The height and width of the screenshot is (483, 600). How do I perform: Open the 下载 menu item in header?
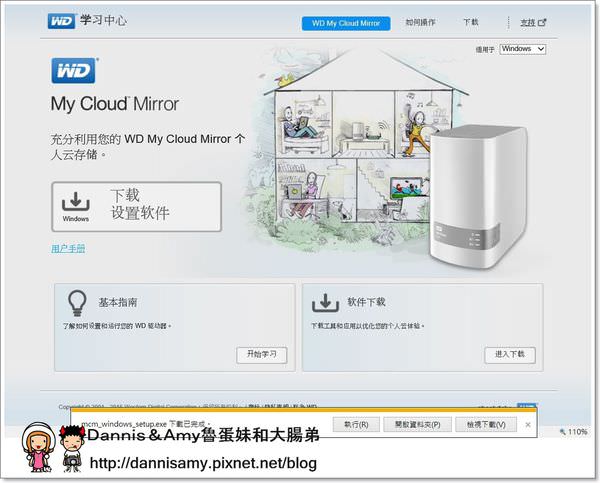click(471, 22)
